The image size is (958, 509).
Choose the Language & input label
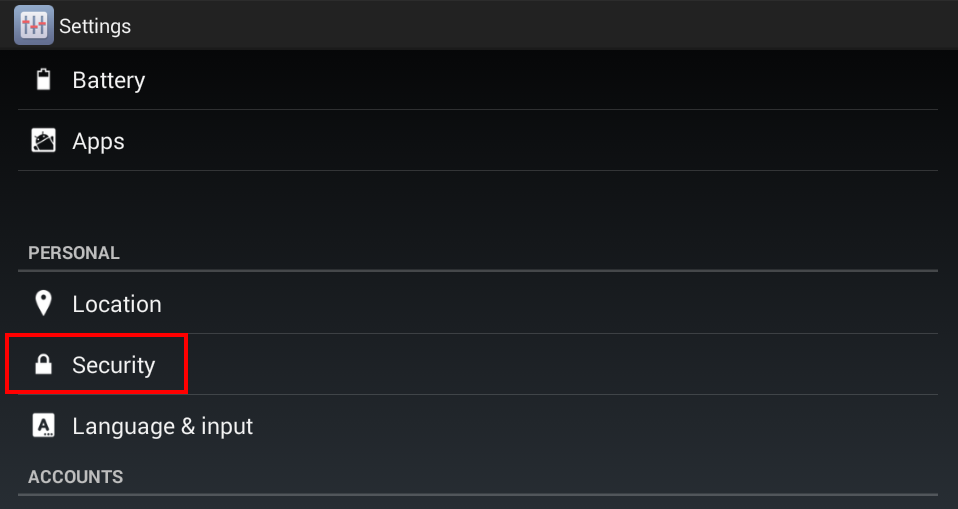click(x=163, y=426)
